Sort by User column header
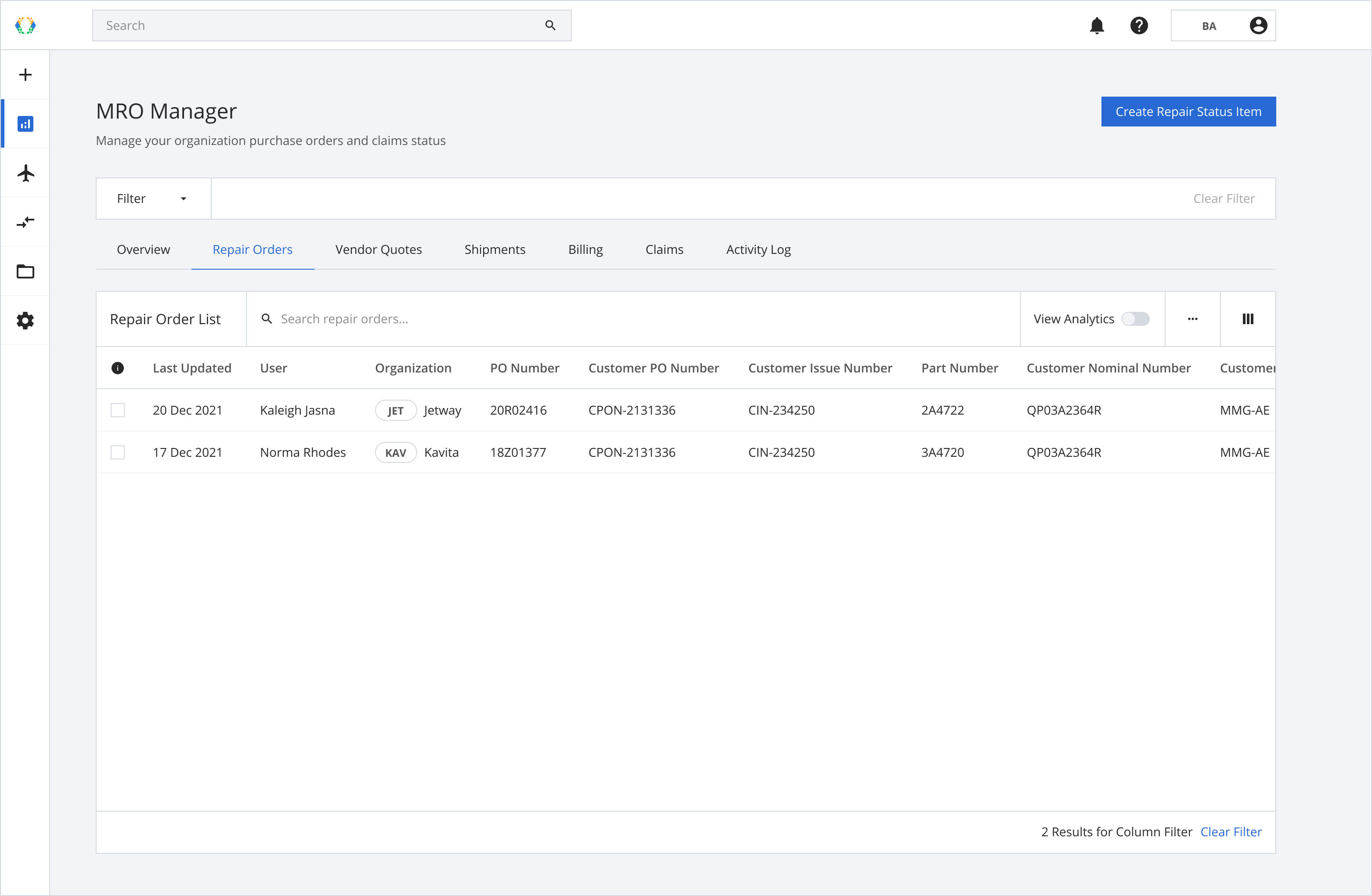This screenshot has width=1372, height=896. click(273, 368)
